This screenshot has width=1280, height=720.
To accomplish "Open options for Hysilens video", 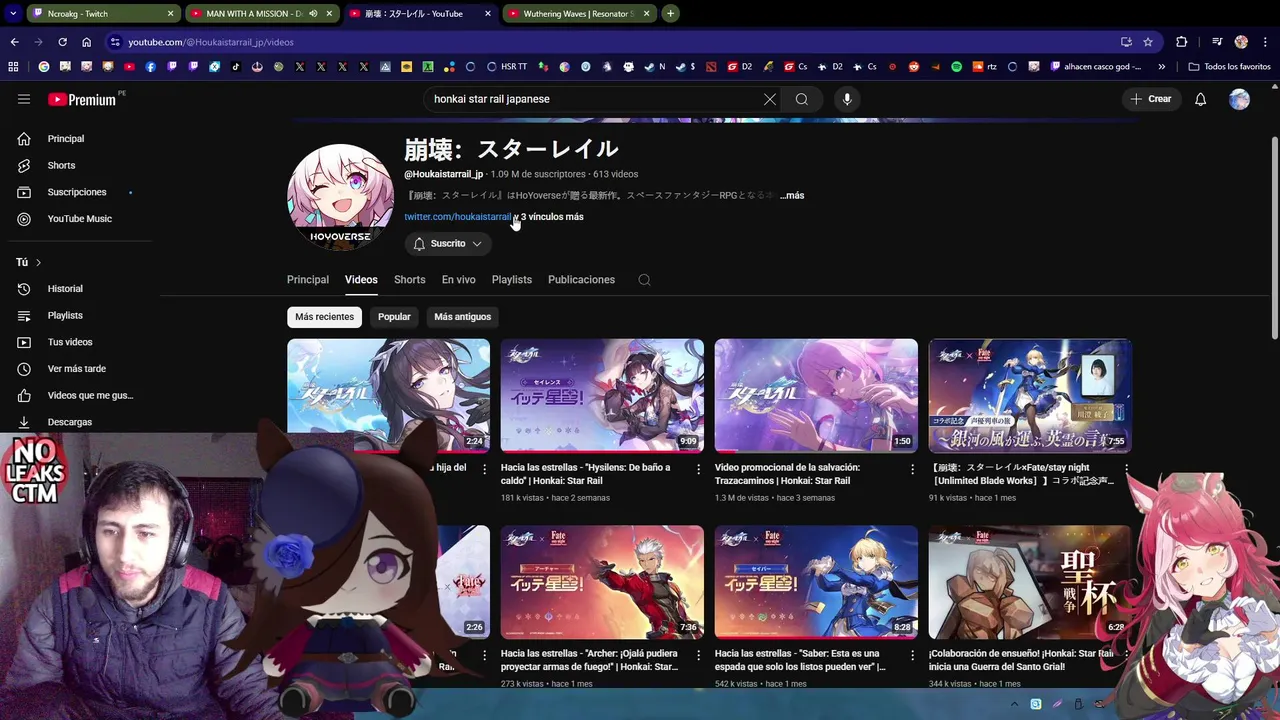I will [x=698, y=469].
